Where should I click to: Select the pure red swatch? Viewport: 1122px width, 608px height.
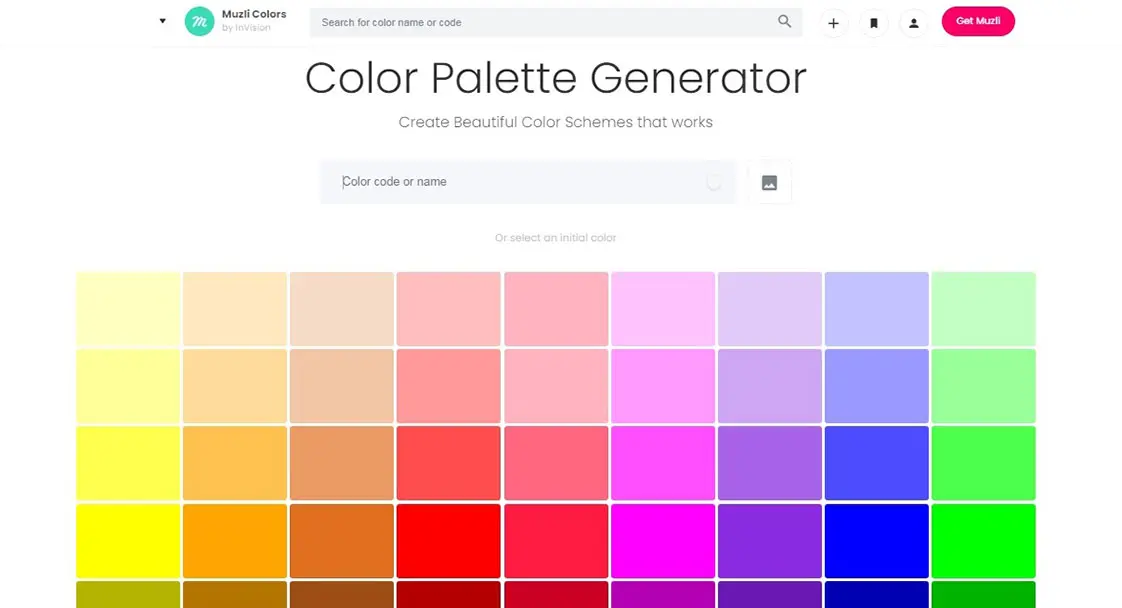pos(449,541)
